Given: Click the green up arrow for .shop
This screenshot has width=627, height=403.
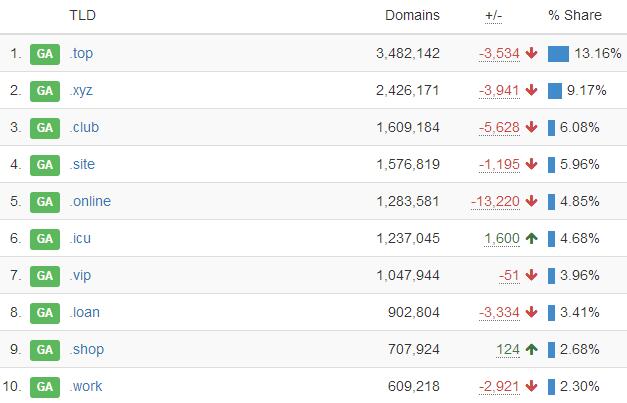Looking at the screenshot, I should (x=531, y=349).
